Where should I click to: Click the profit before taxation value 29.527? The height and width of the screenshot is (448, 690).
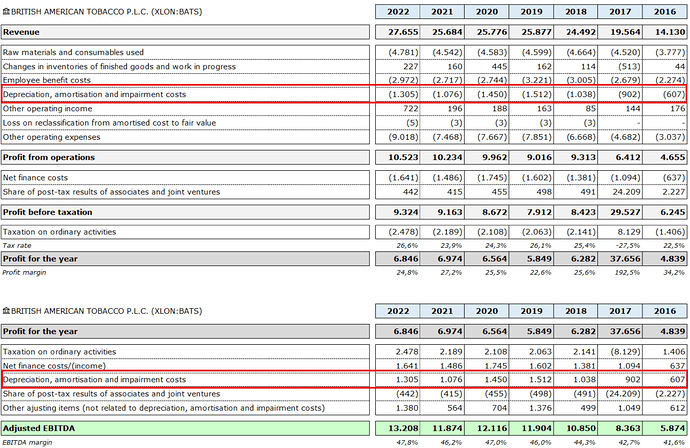point(625,212)
